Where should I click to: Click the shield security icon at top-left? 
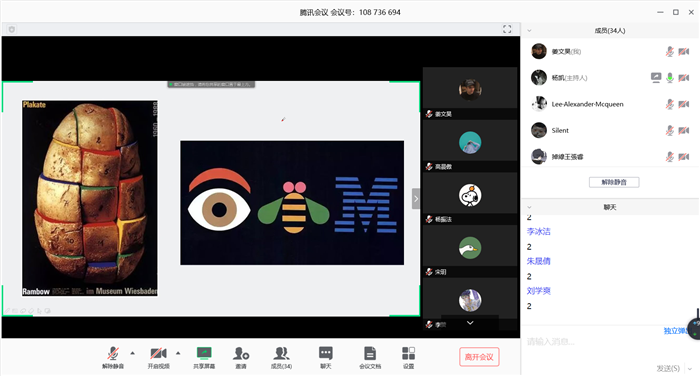pos(12,29)
